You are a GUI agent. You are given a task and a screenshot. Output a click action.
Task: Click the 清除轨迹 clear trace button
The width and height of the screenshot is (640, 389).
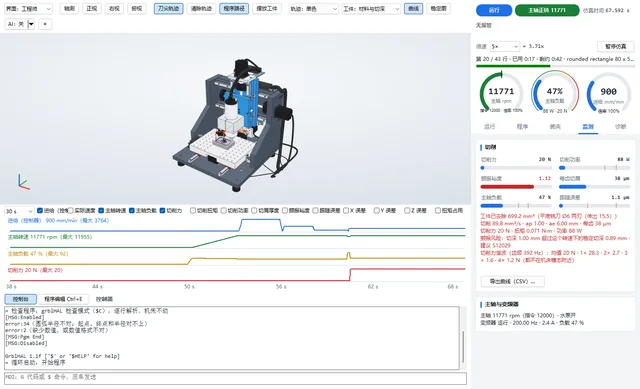[x=201, y=9]
